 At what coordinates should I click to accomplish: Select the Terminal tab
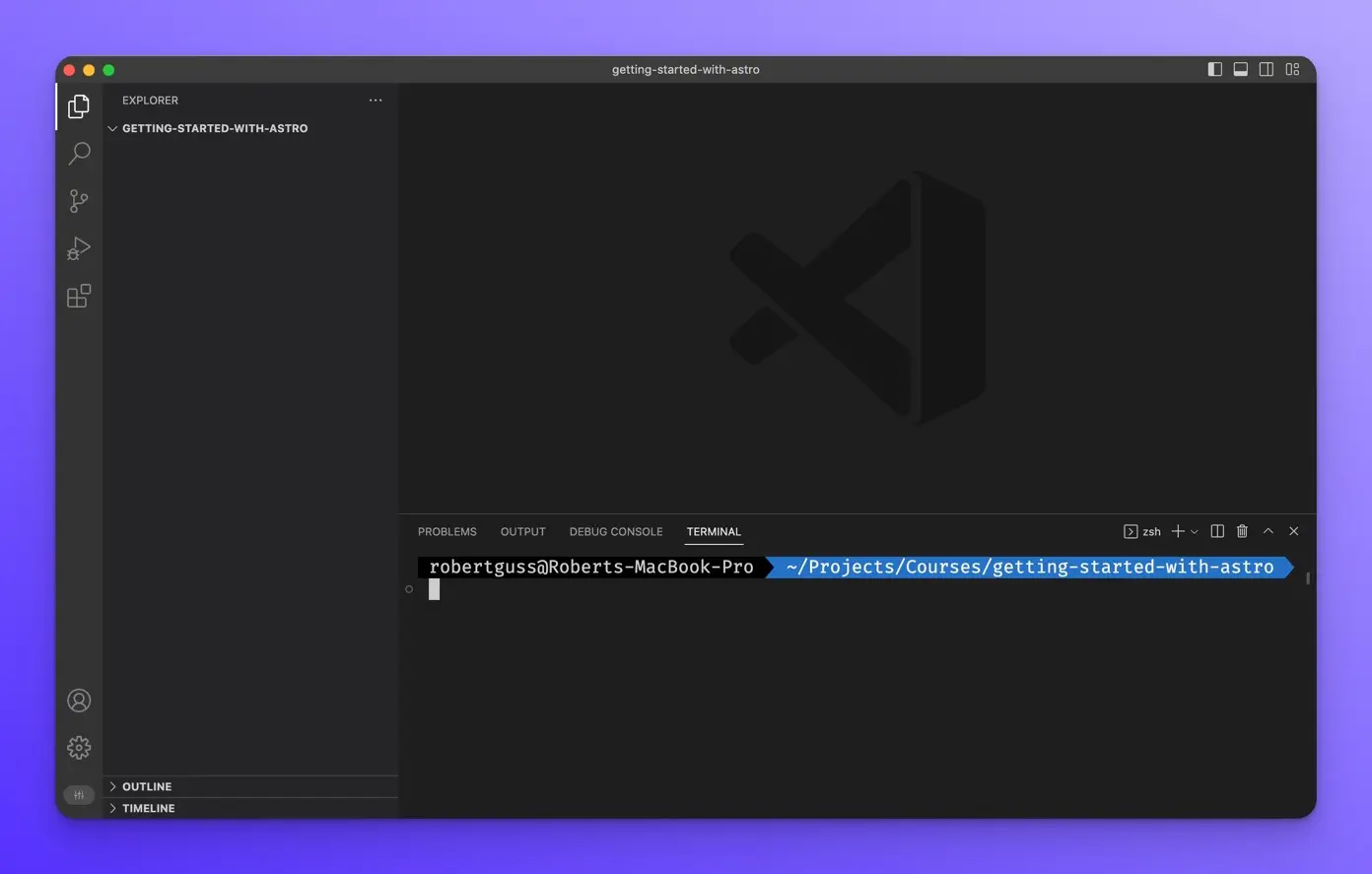714,531
